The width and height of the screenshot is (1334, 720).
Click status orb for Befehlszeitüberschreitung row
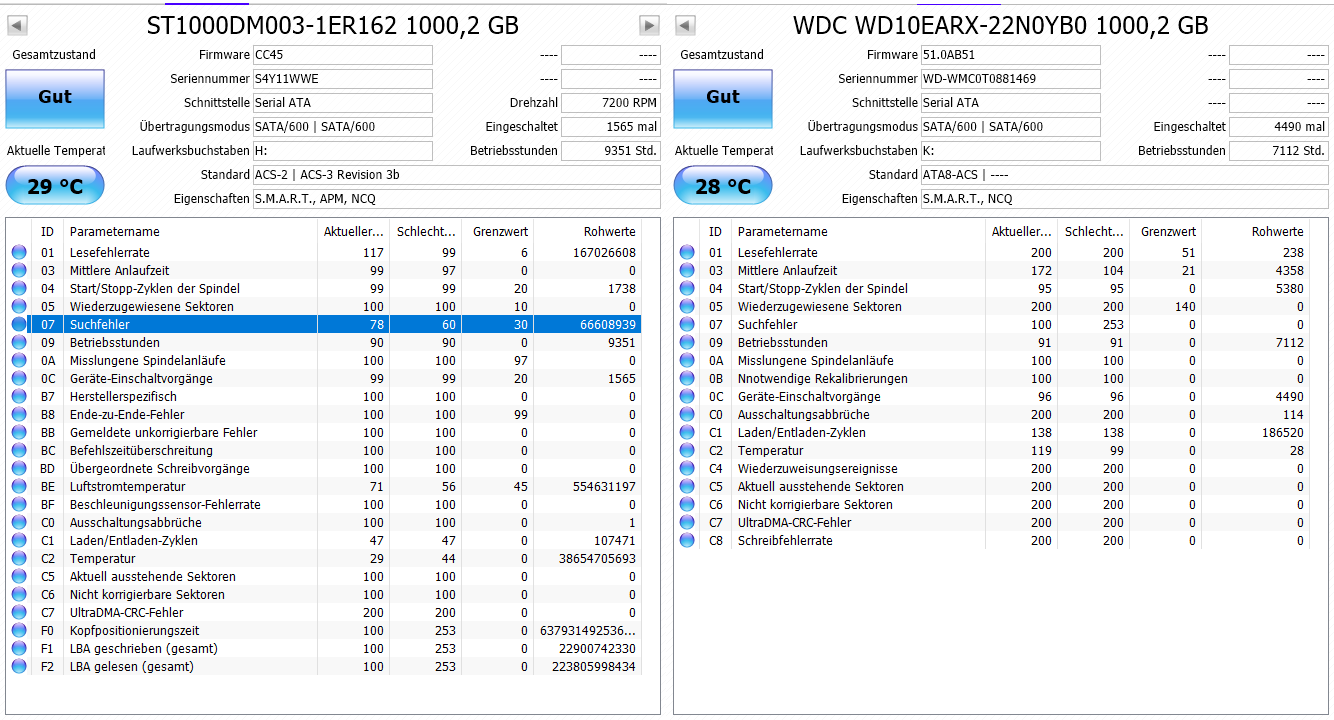pos(19,451)
